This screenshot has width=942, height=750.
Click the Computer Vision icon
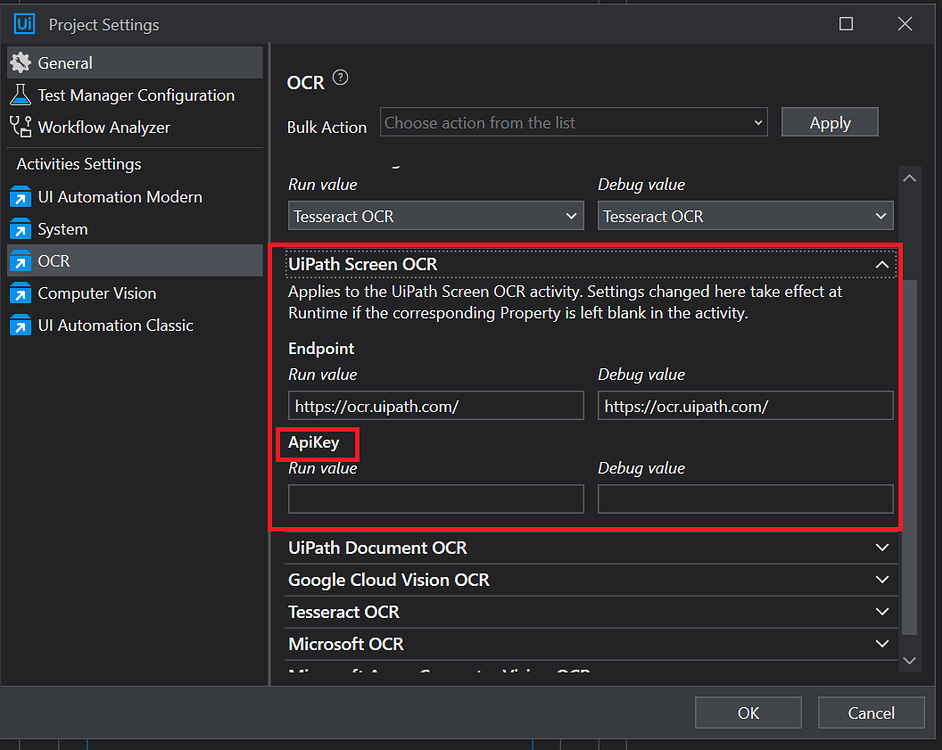[20, 293]
